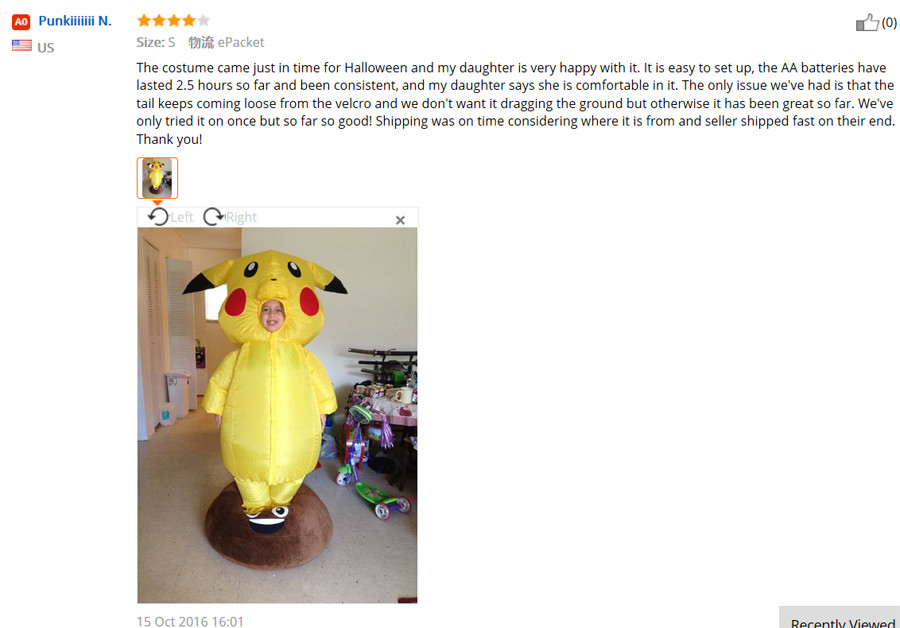The image size is (900, 628).
Task: Click the US country label
Action: click(46, 48)
